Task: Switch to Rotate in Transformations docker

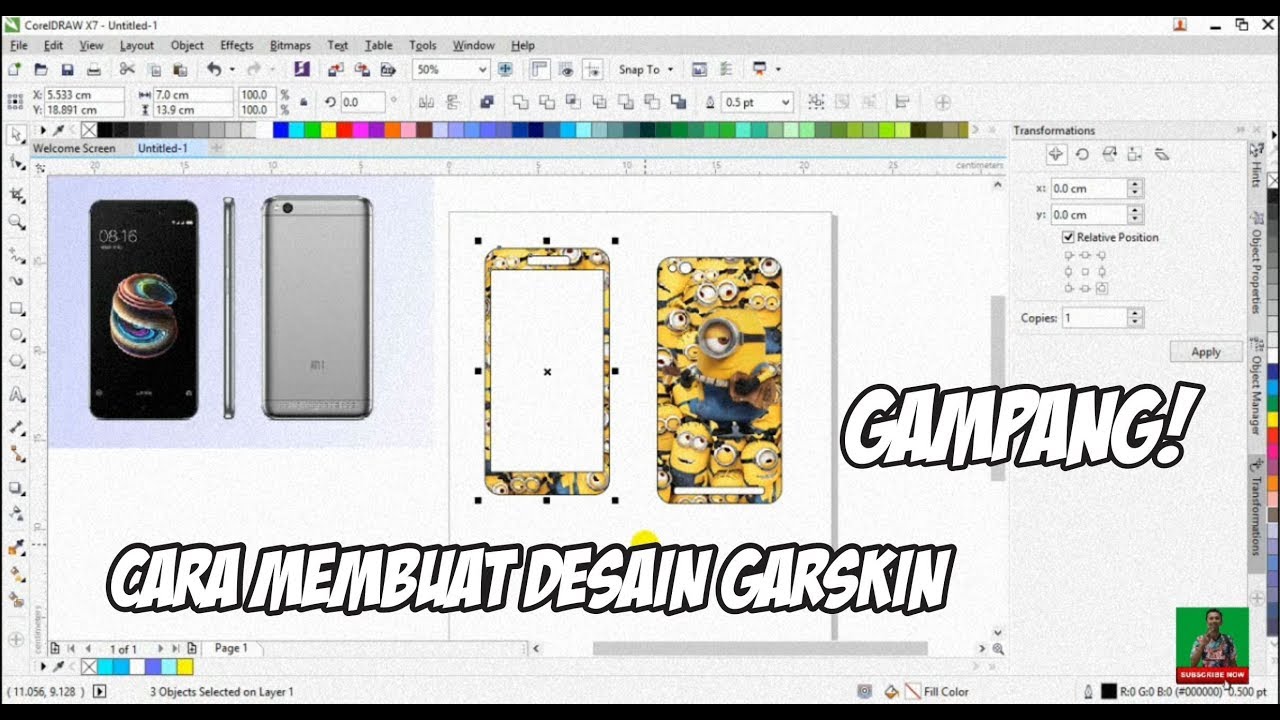Action: [1082, 154]
